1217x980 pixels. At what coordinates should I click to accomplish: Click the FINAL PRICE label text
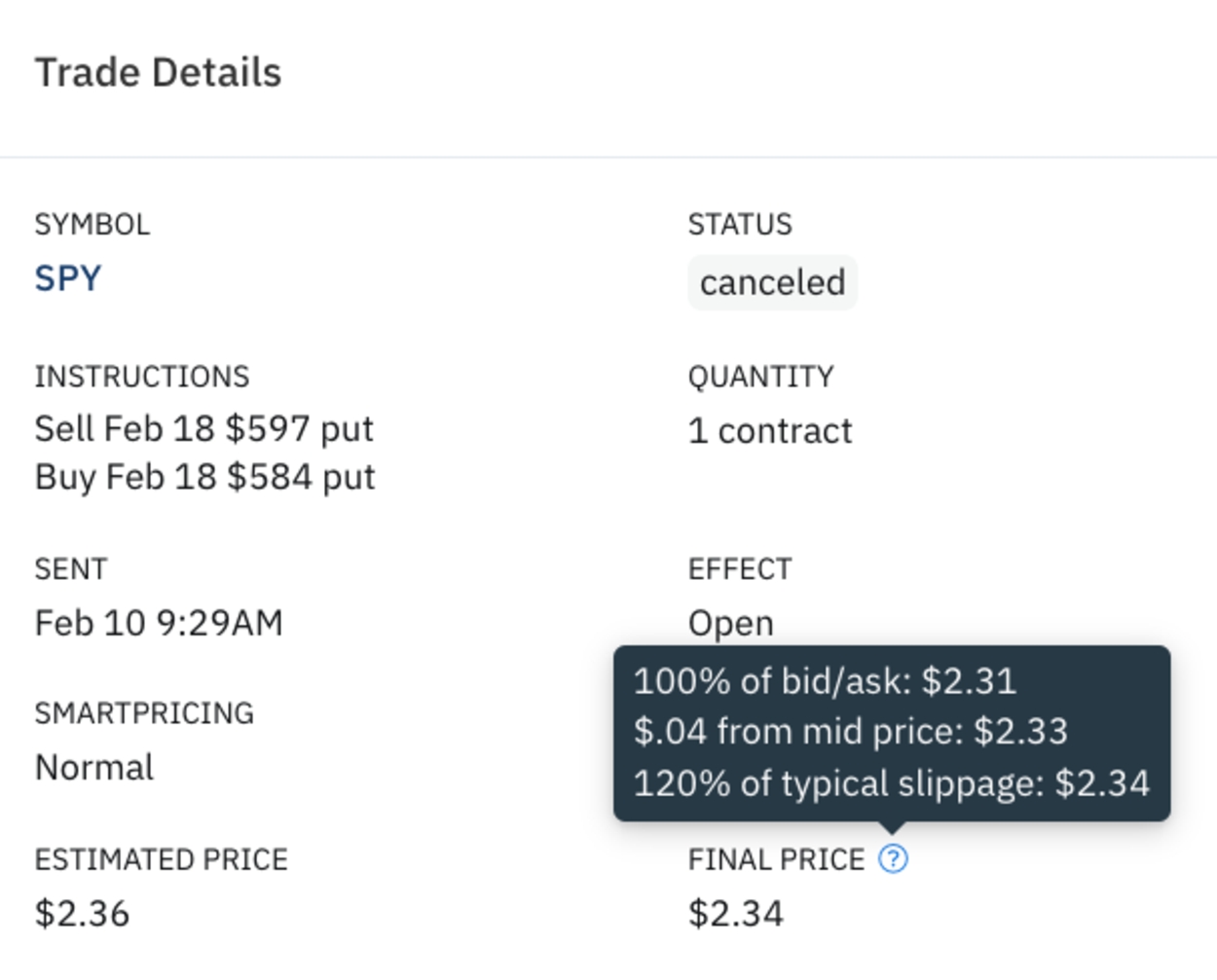776,860
